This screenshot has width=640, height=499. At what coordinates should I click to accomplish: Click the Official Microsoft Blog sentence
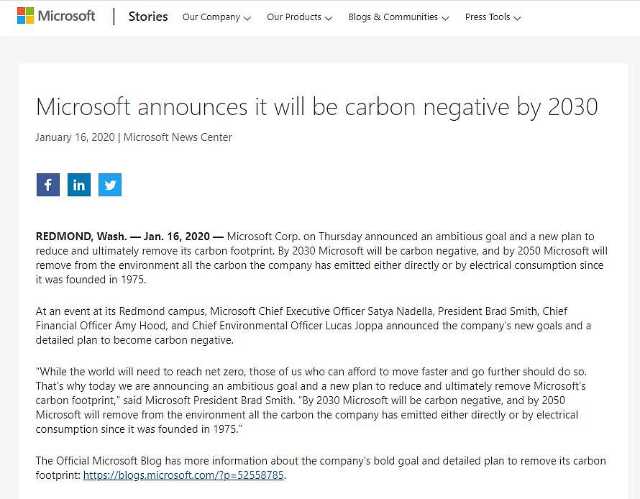(x=320, y=461)
